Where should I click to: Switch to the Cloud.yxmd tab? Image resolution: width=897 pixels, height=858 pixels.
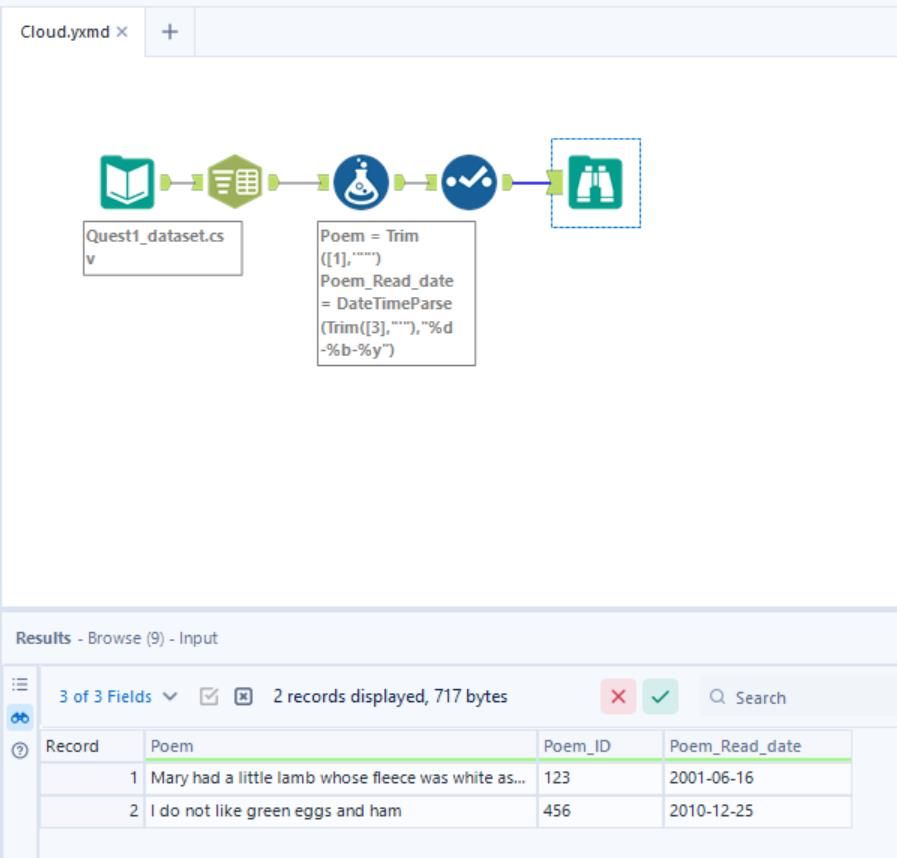coord(64,32)
